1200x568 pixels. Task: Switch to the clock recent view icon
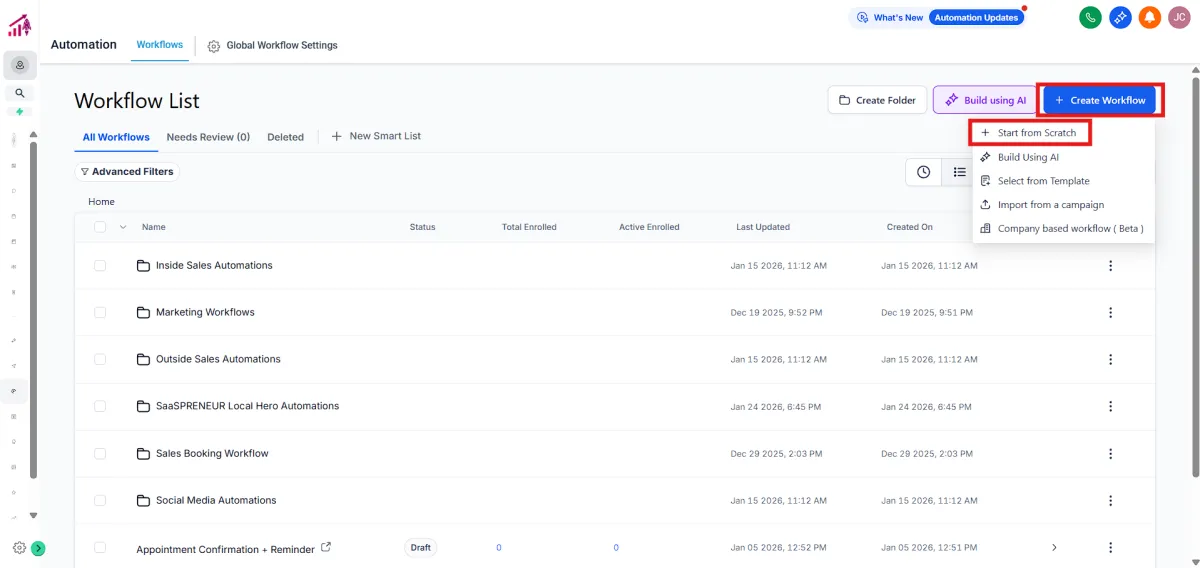[923, 172]
